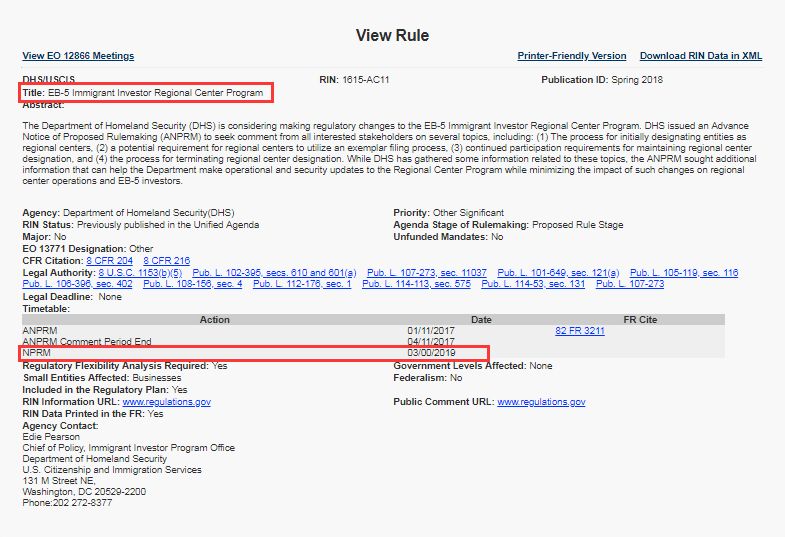785x537 pixels.
Task: Open the 82 FR 3211 FR citation
Action: 580,331
